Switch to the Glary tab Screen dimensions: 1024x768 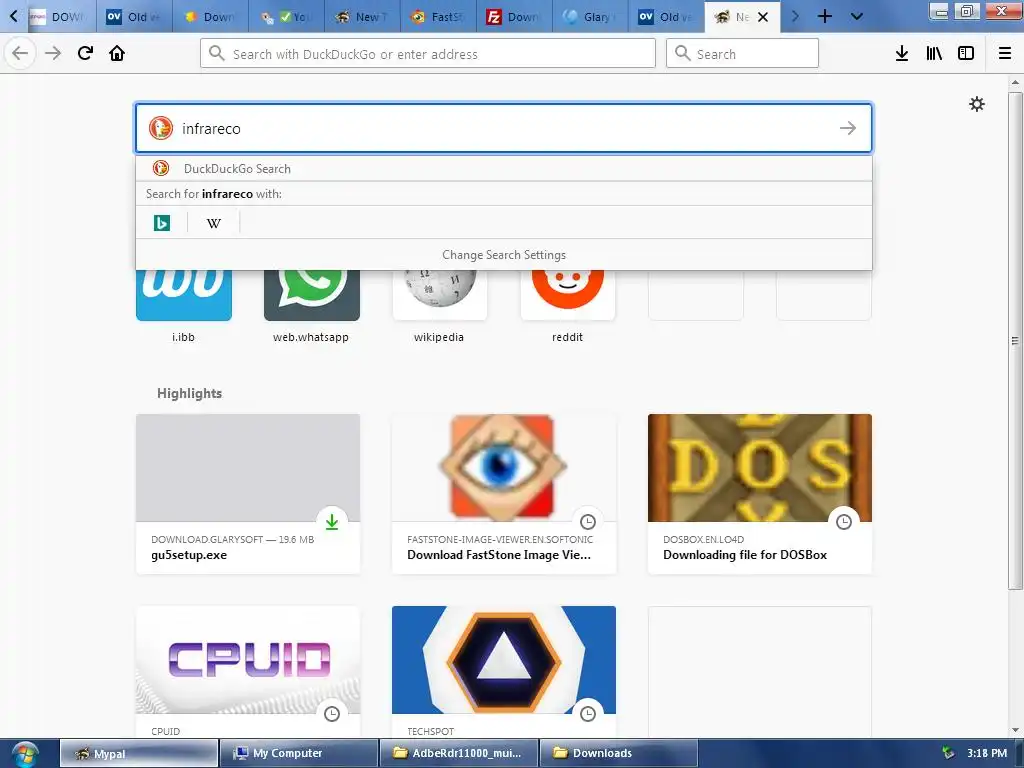coord(590,17)
